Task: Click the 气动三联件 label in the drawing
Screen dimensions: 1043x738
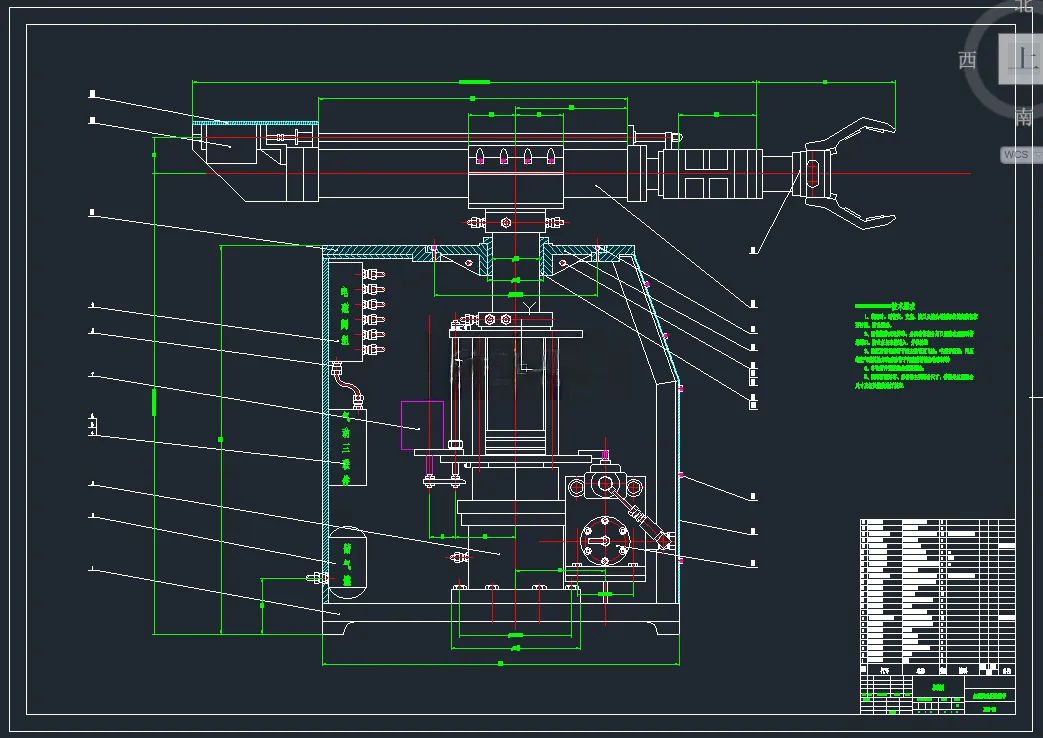Action: pos(346,449)
